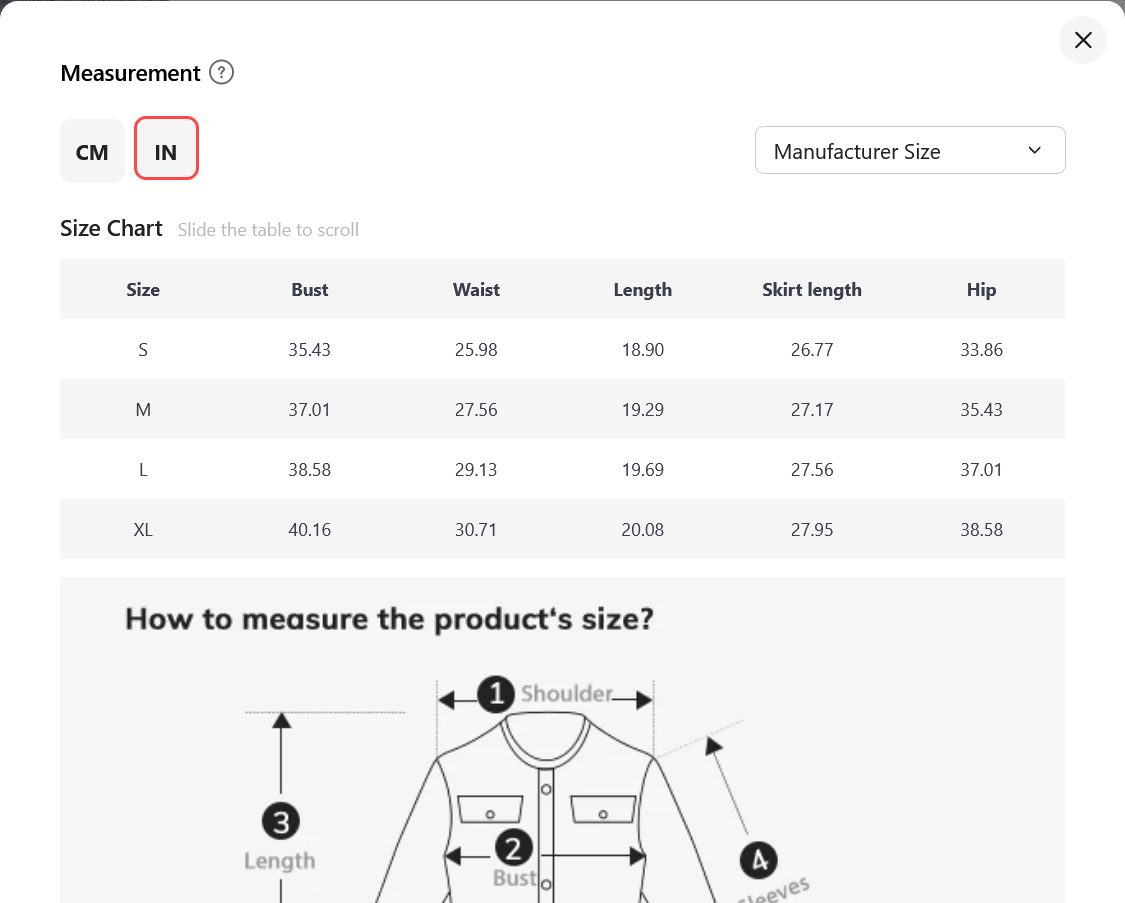
Task: Click the Measurement help question mark icon
Action: coord(222,72)
